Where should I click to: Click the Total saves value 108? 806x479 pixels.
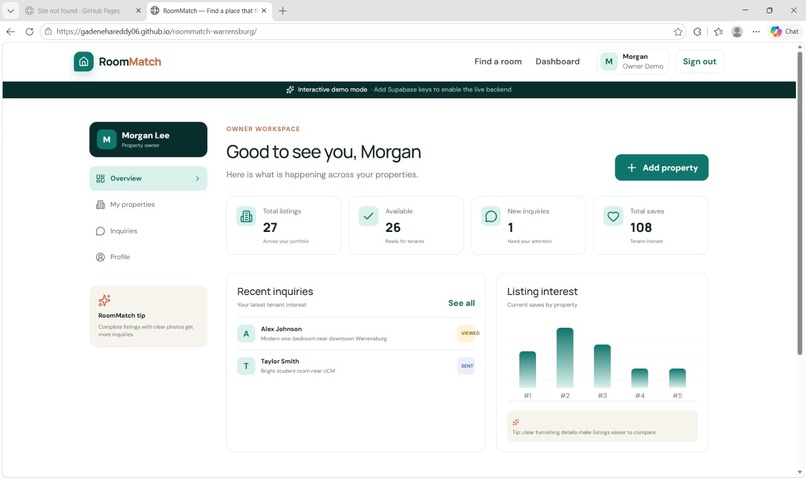tap(640, 227)
